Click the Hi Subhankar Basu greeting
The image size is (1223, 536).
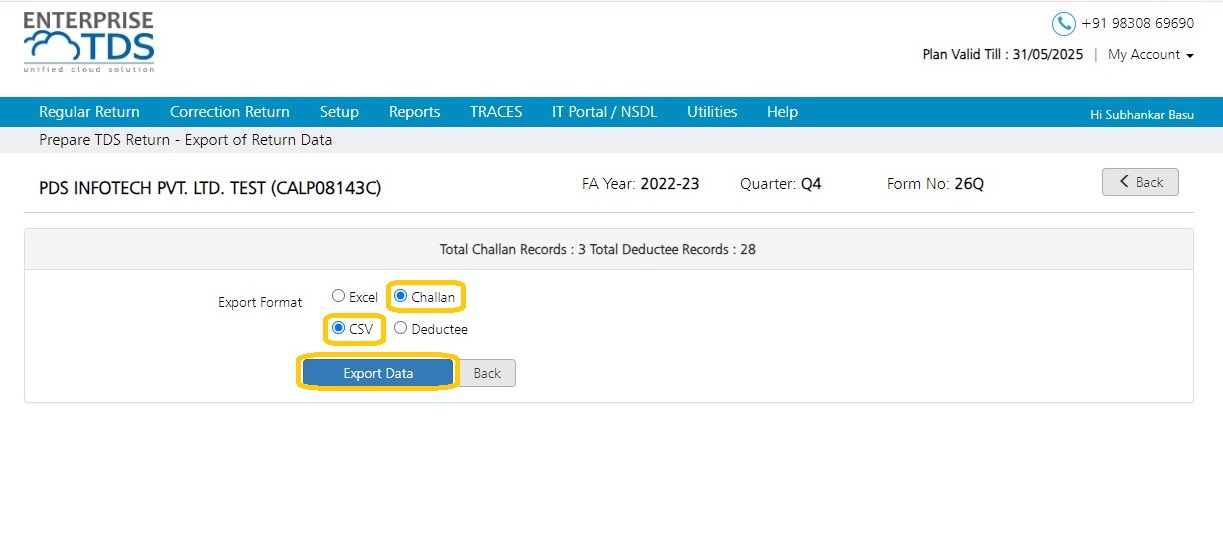pos(1142,115)
